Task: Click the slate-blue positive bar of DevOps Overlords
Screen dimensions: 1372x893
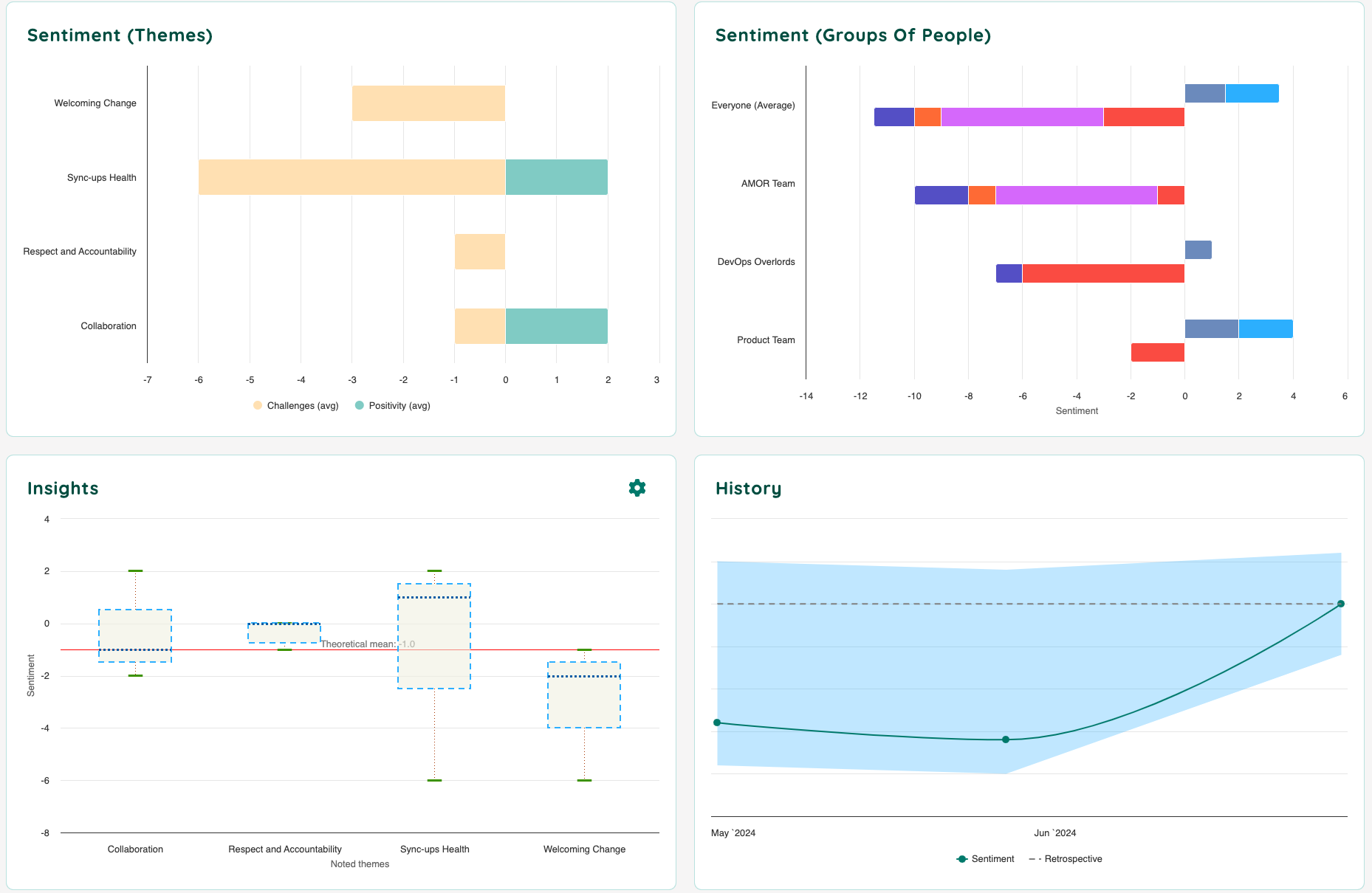Action: [1198, 249]
